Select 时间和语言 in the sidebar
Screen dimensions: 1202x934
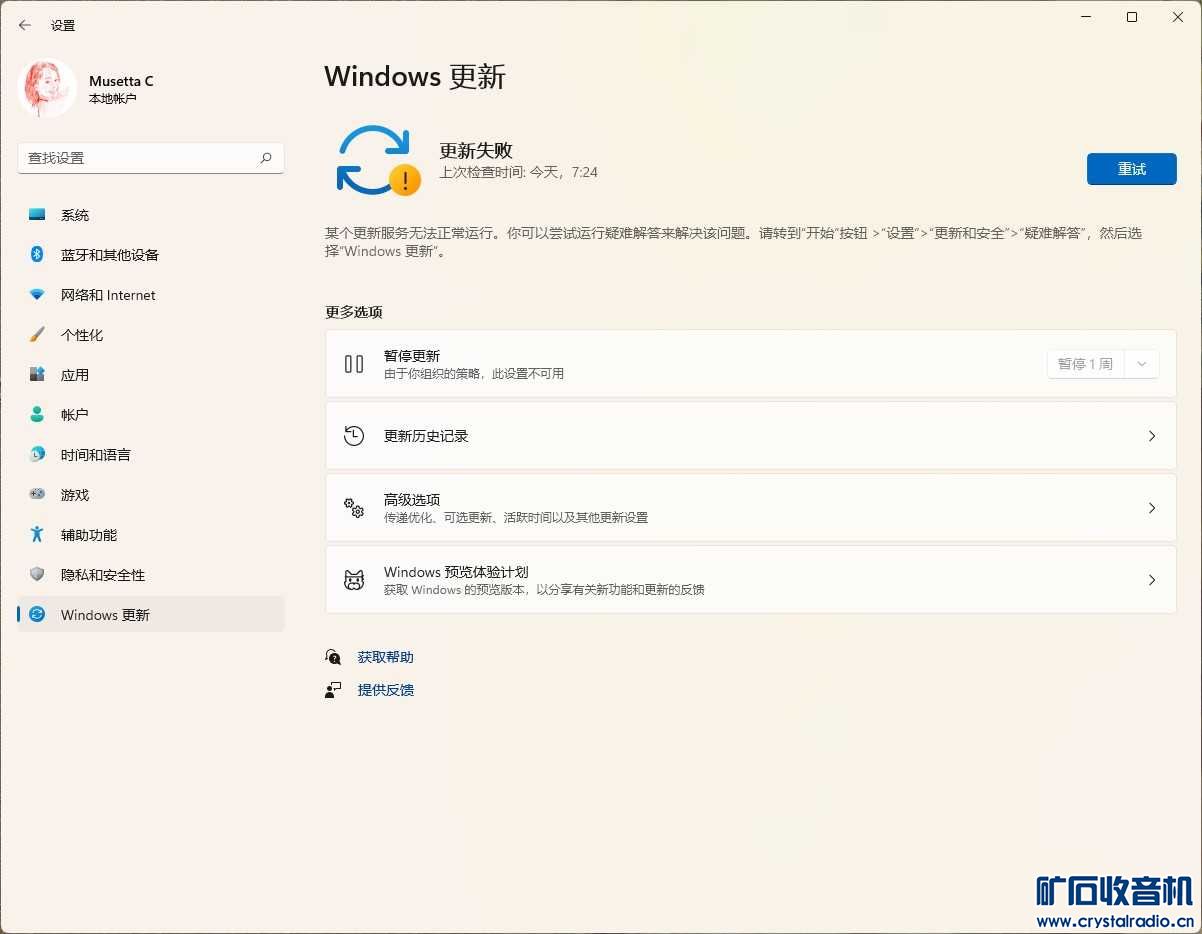151,455
